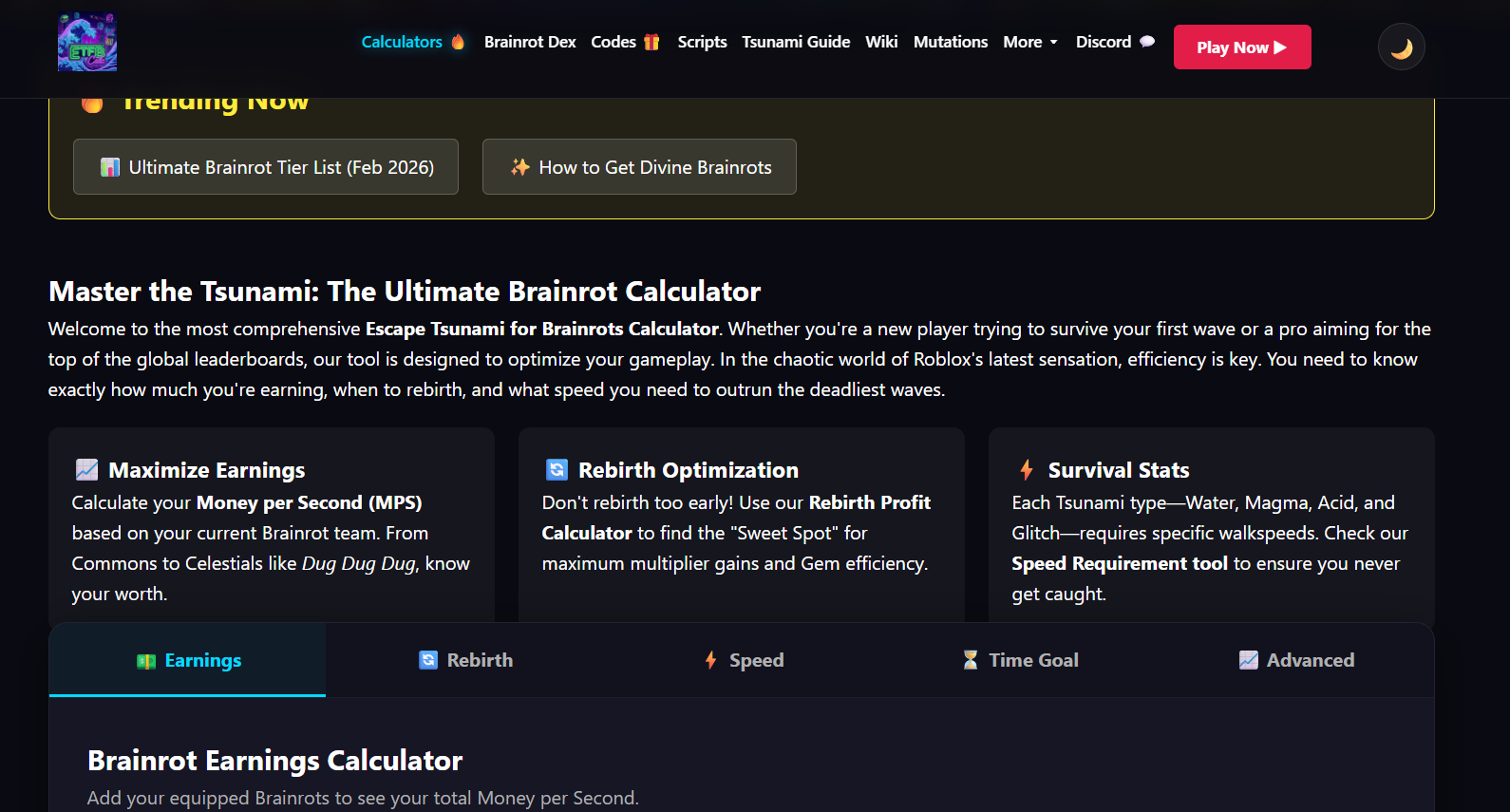This screenshot has width=1510, height=812.
Task: Go to the Scripts page
Action: tap(702, 42)
